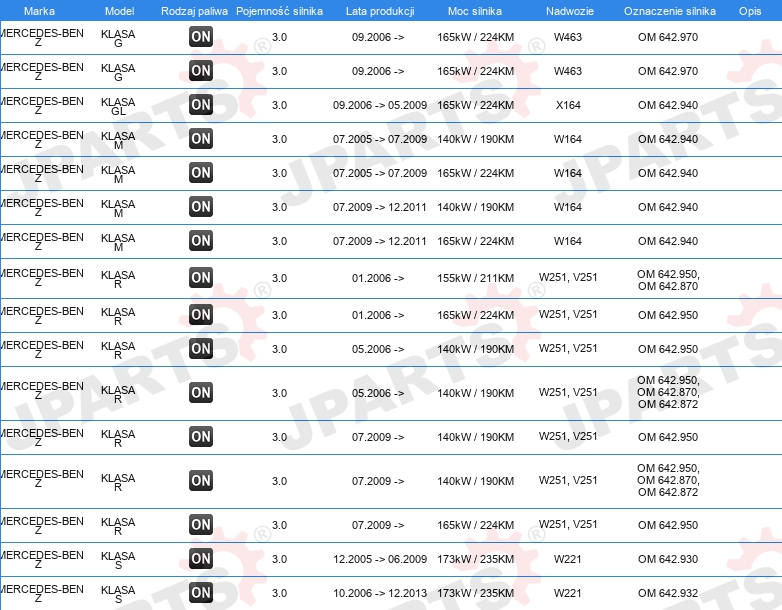Select the 12.2005 -> 06.2009 production years cell
Image resolution: width=782 pixels, height=610 pixels.
click(x=380, y=559)
